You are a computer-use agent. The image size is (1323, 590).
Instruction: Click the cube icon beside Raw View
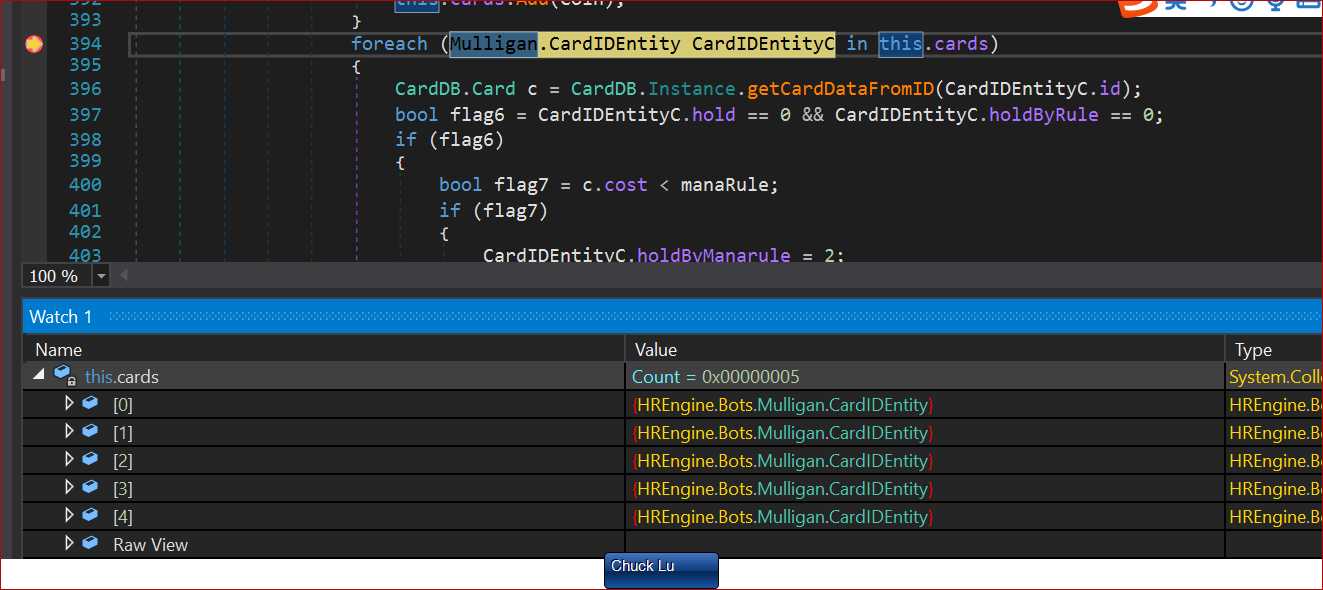click(x=90, y=543)
